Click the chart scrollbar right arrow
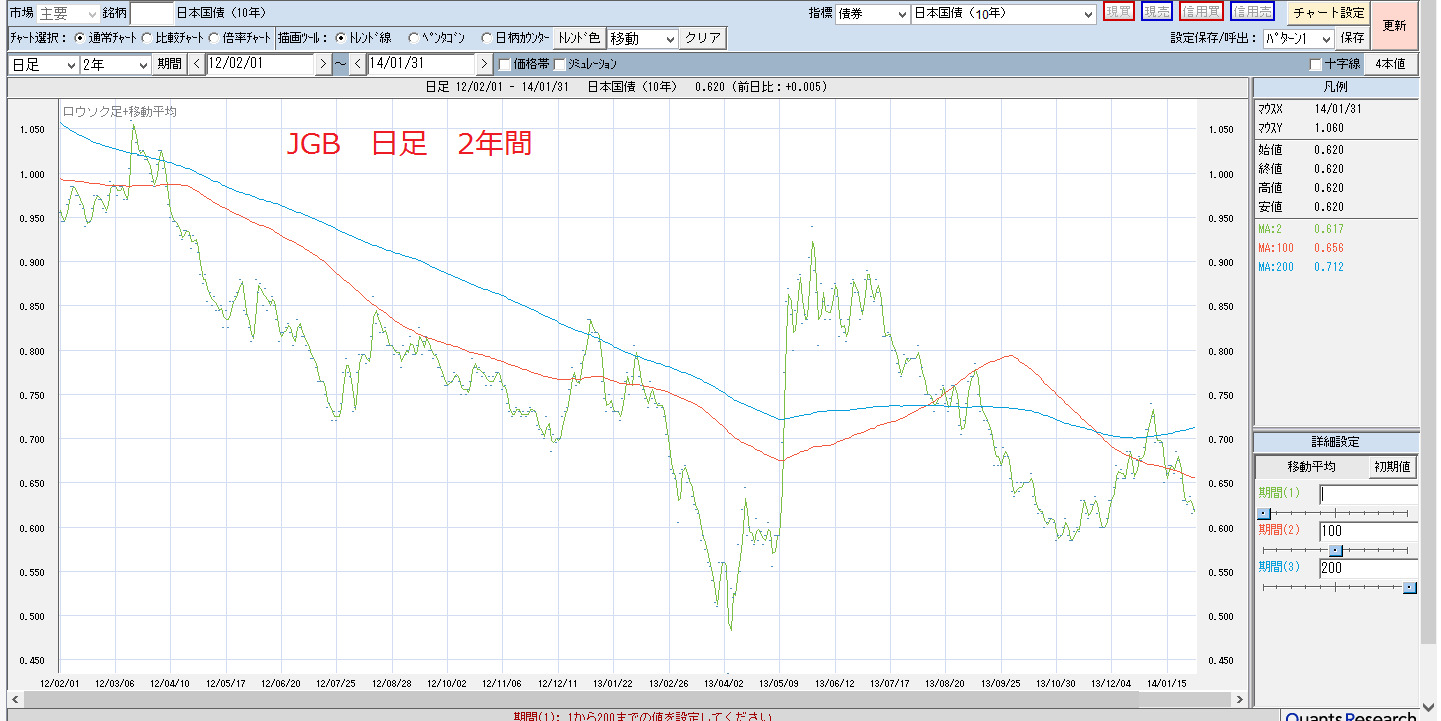Viewport: 1441px width, 721px height. pyautogui.click(x=1240, y=700)
